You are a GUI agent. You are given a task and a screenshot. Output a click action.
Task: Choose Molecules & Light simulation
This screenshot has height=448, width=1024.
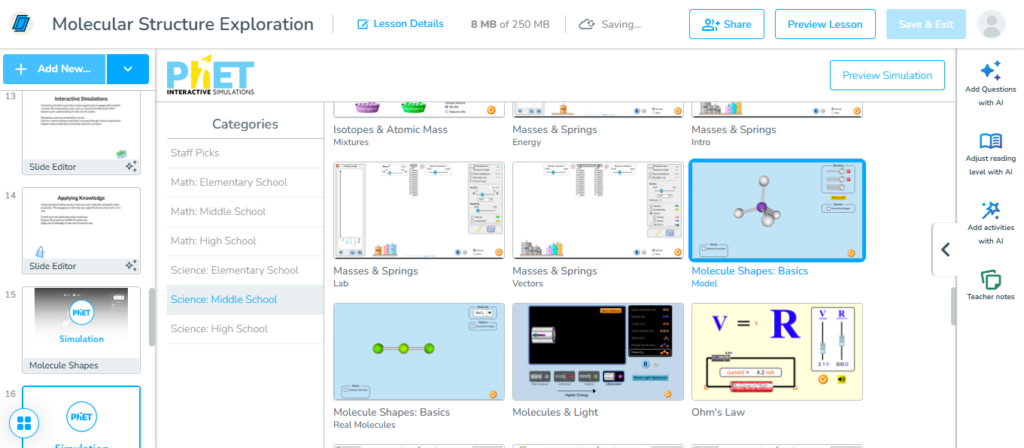tap(598, 352)
